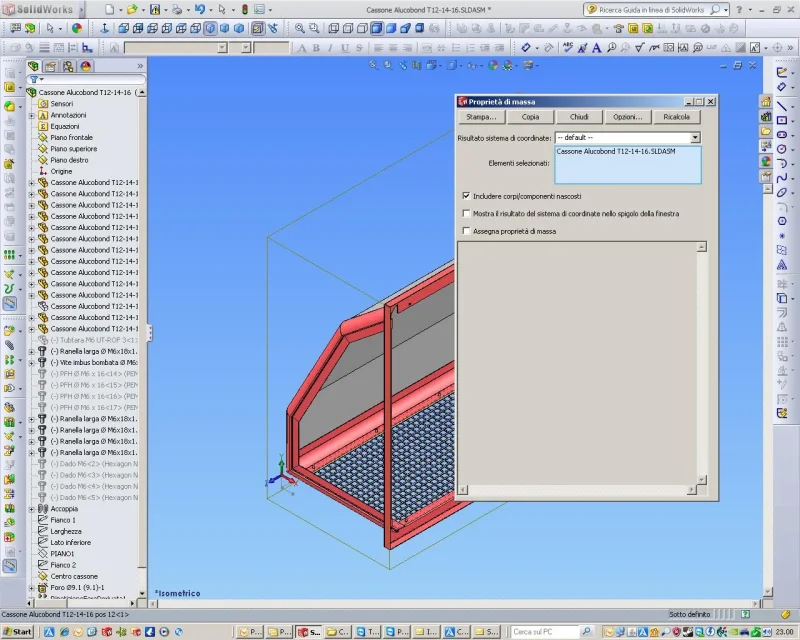Open the PropertyManager tab
The height and width of the screenshot is (640, 800).
[x=50, y=66]
